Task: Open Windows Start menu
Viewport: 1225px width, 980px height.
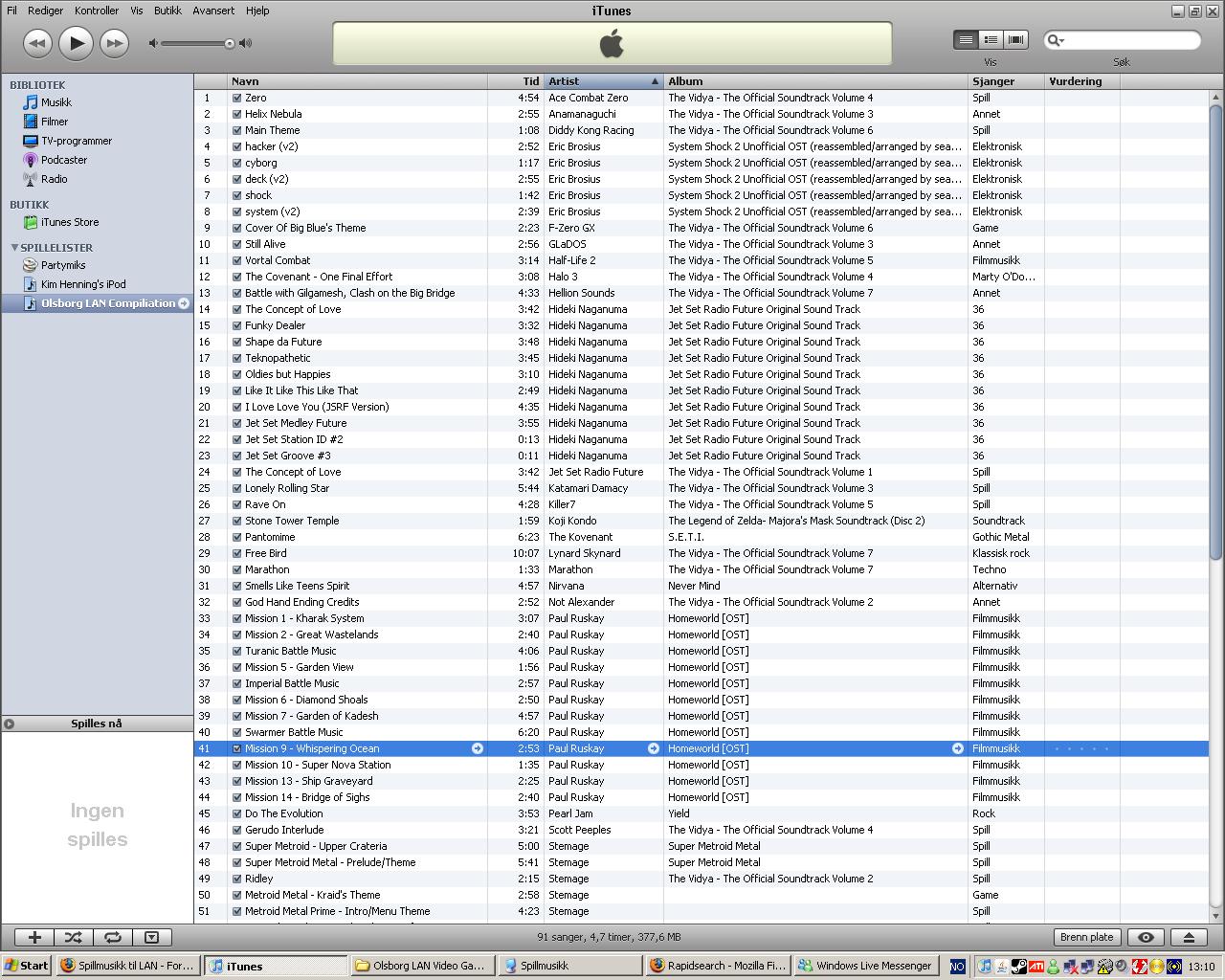Action: [x=27, y=966]
